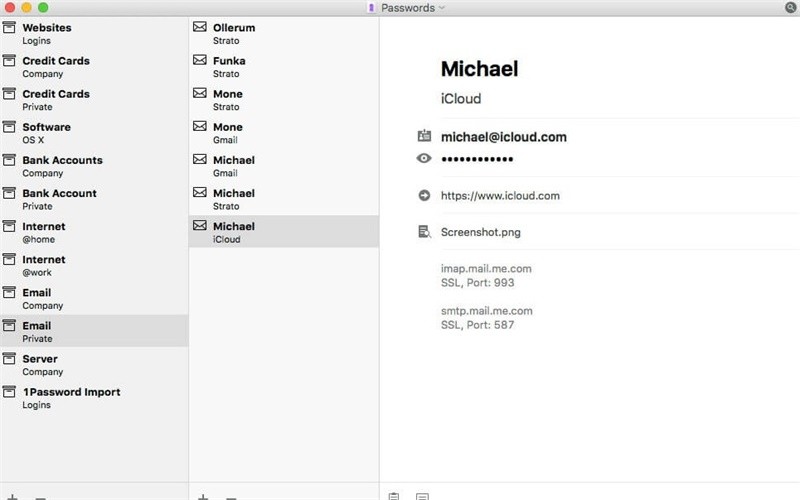This screenshot has width=800, height=500.
Task: Add a new category with plus button
Action: [12, 497]
